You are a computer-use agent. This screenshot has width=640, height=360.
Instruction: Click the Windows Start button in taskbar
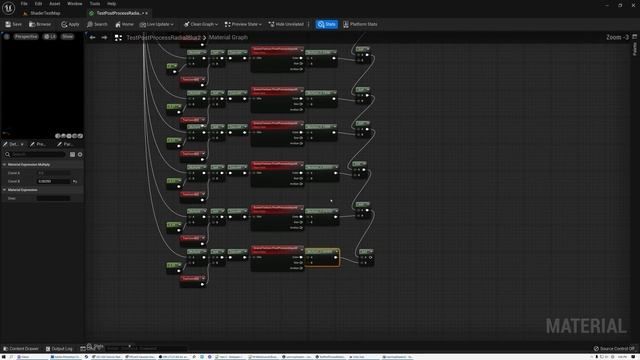(x=4, y=357)
